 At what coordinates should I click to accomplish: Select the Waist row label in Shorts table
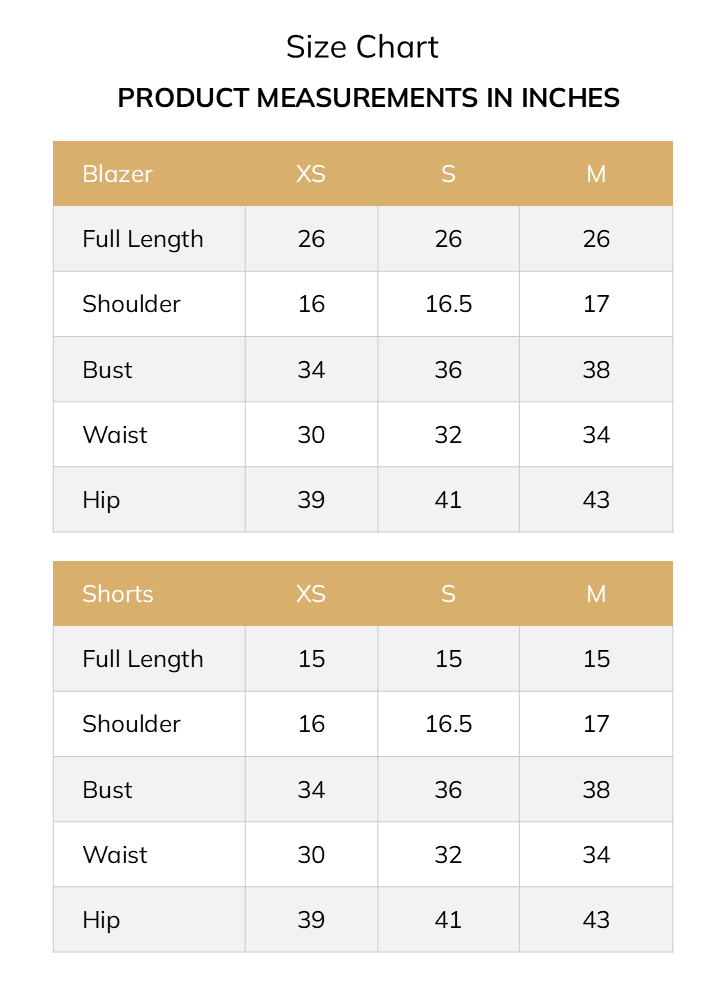(x=115, y=855)
